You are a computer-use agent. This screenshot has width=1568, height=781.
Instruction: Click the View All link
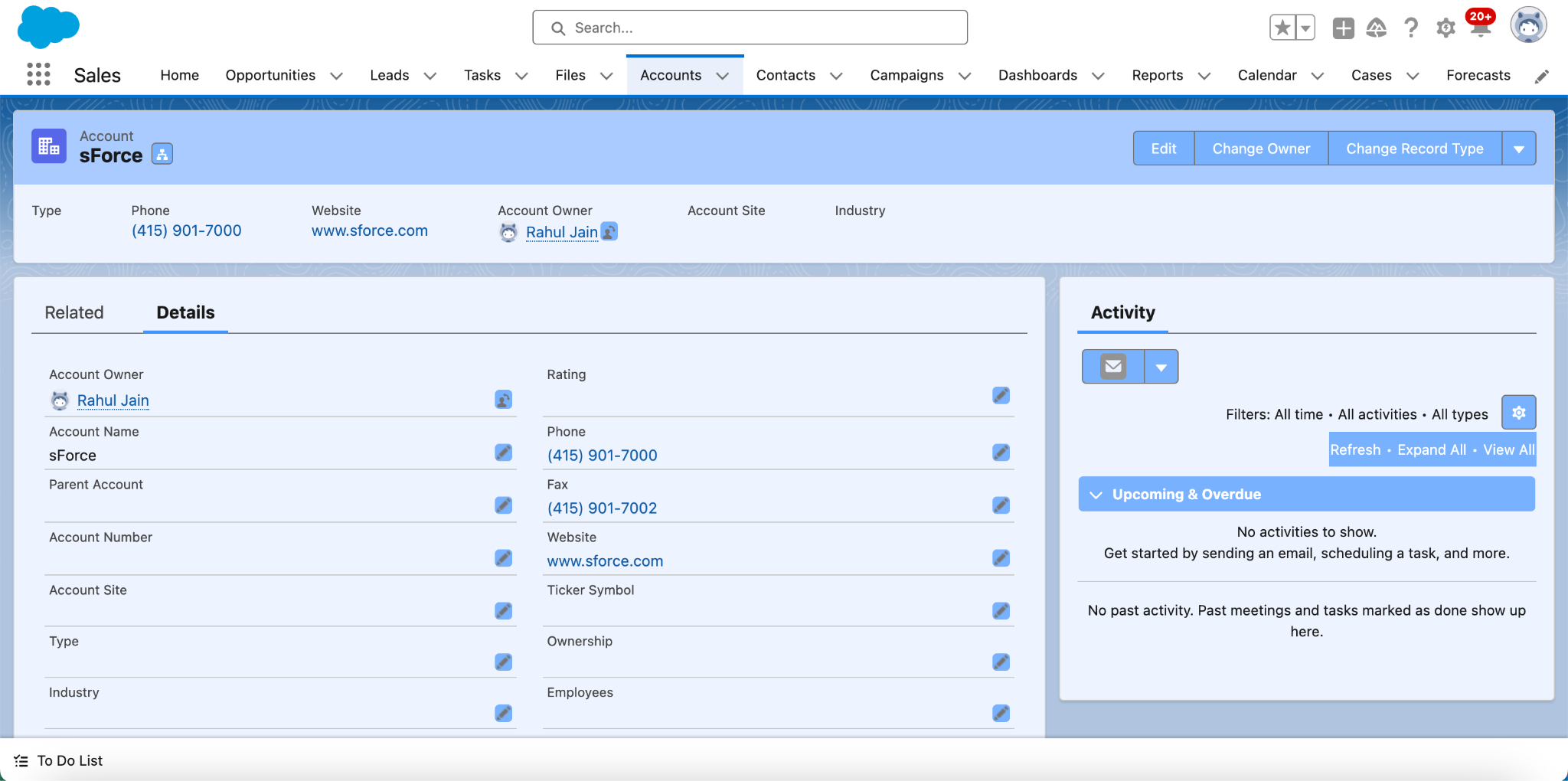pyautogui.click(x=1508, y=449)
